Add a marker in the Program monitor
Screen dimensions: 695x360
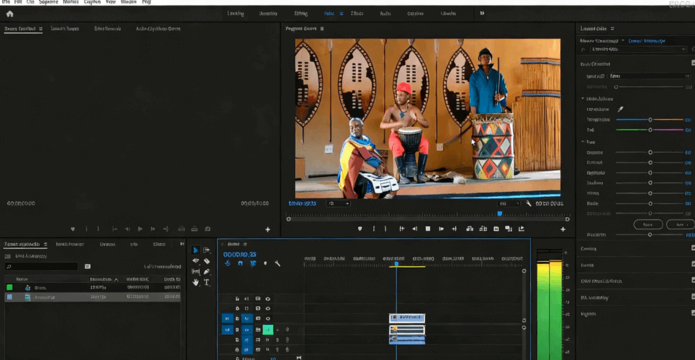coord(360,229)
